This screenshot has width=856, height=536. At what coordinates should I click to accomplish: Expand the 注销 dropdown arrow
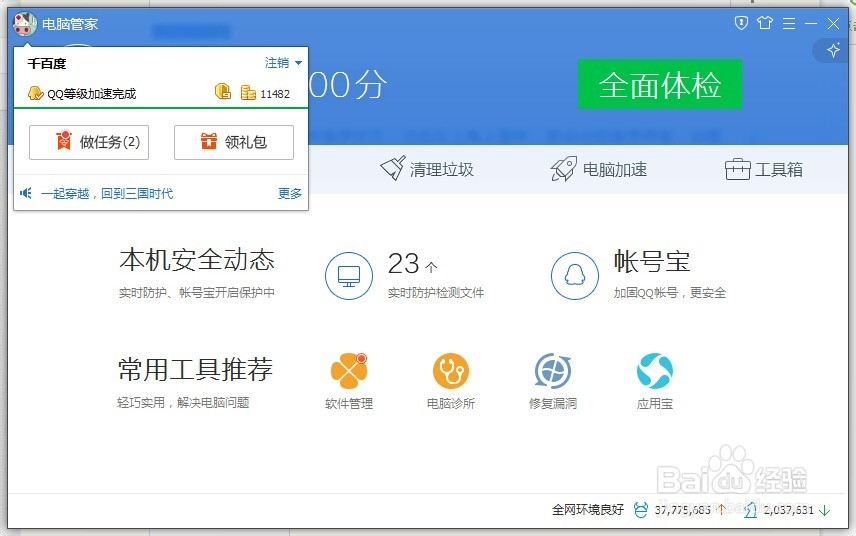(298, 63)
